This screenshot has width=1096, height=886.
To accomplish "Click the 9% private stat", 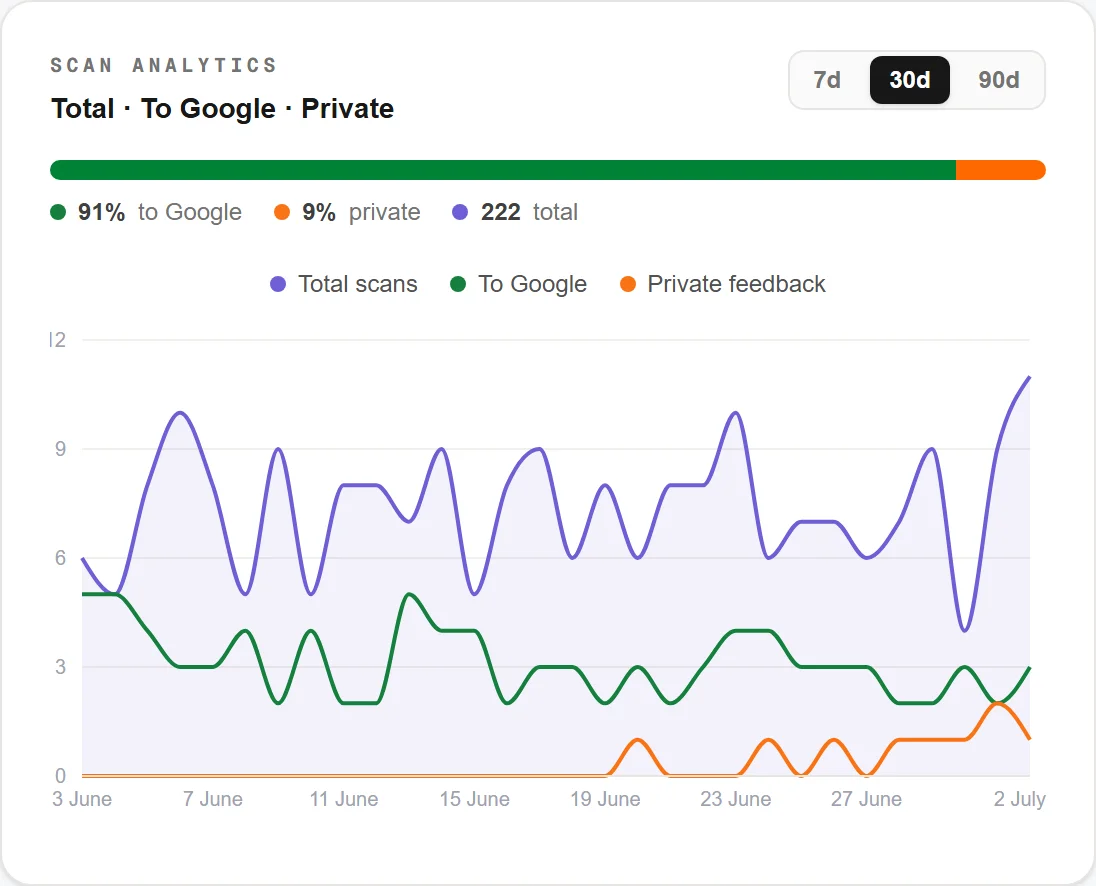I will tap(347, 212).
